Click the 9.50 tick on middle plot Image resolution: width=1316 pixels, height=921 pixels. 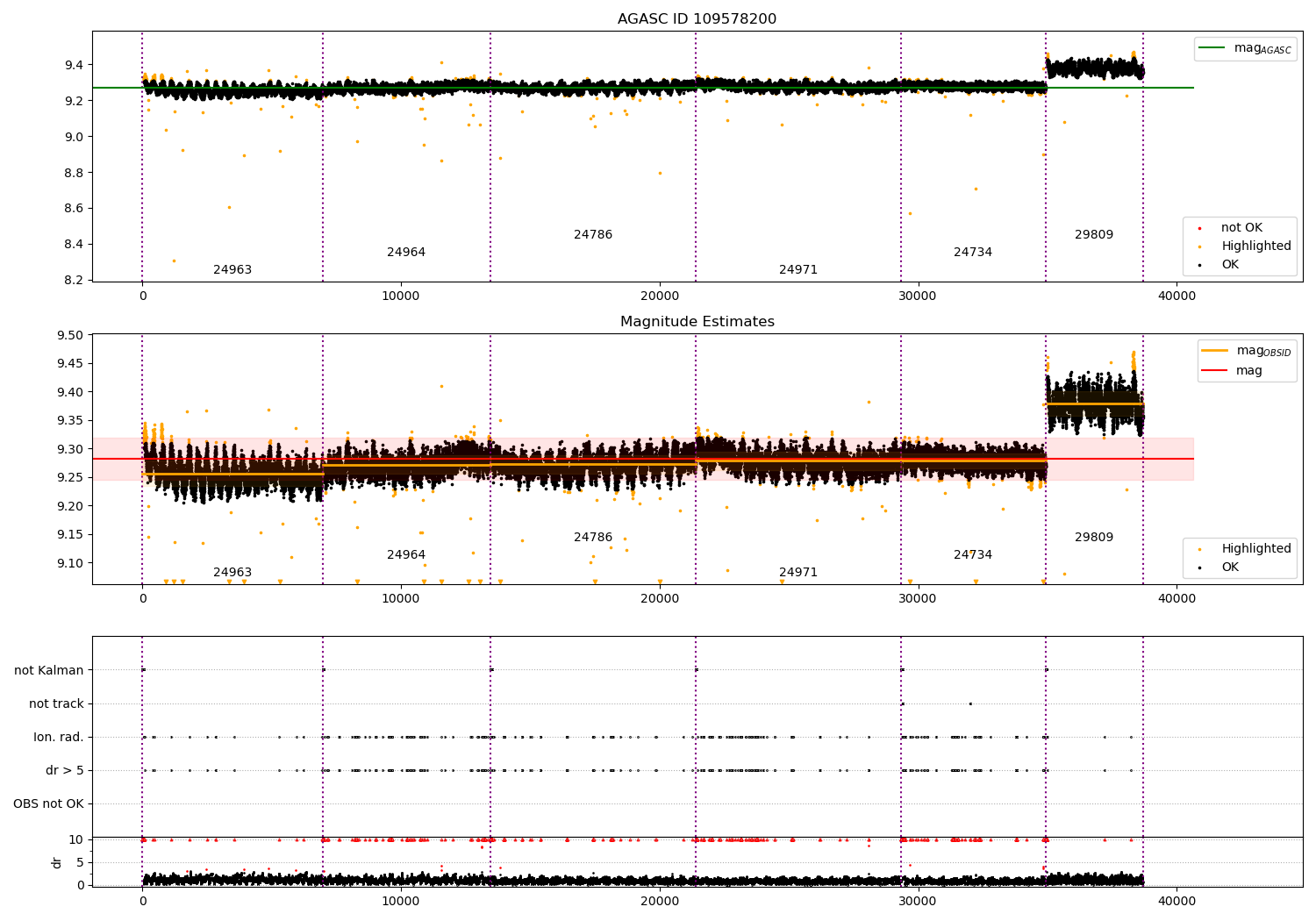click(x=70, y=336)
